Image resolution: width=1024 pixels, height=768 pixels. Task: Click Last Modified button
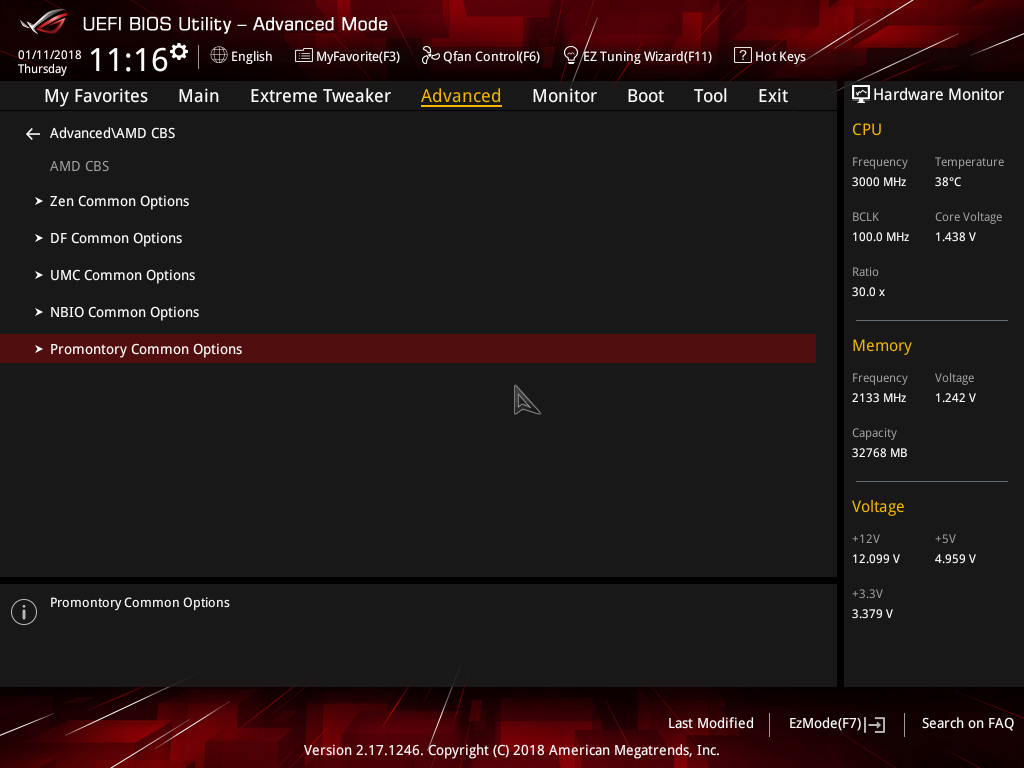711,724
